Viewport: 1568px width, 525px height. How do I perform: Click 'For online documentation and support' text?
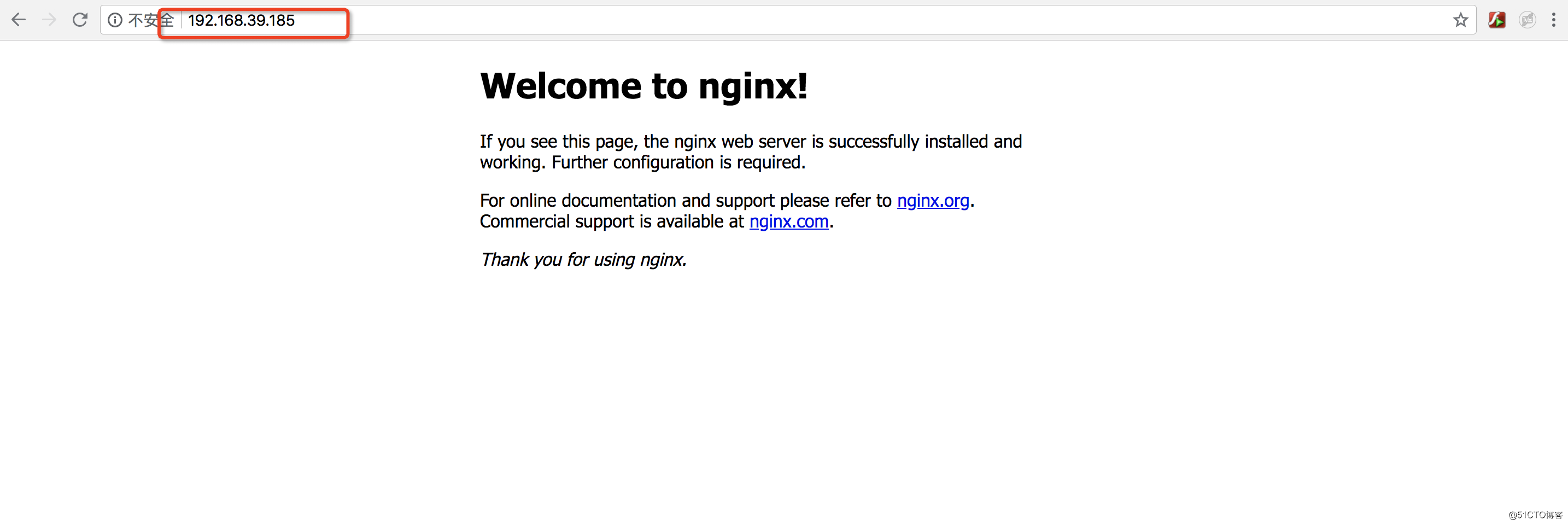click(x=628, y=200)
